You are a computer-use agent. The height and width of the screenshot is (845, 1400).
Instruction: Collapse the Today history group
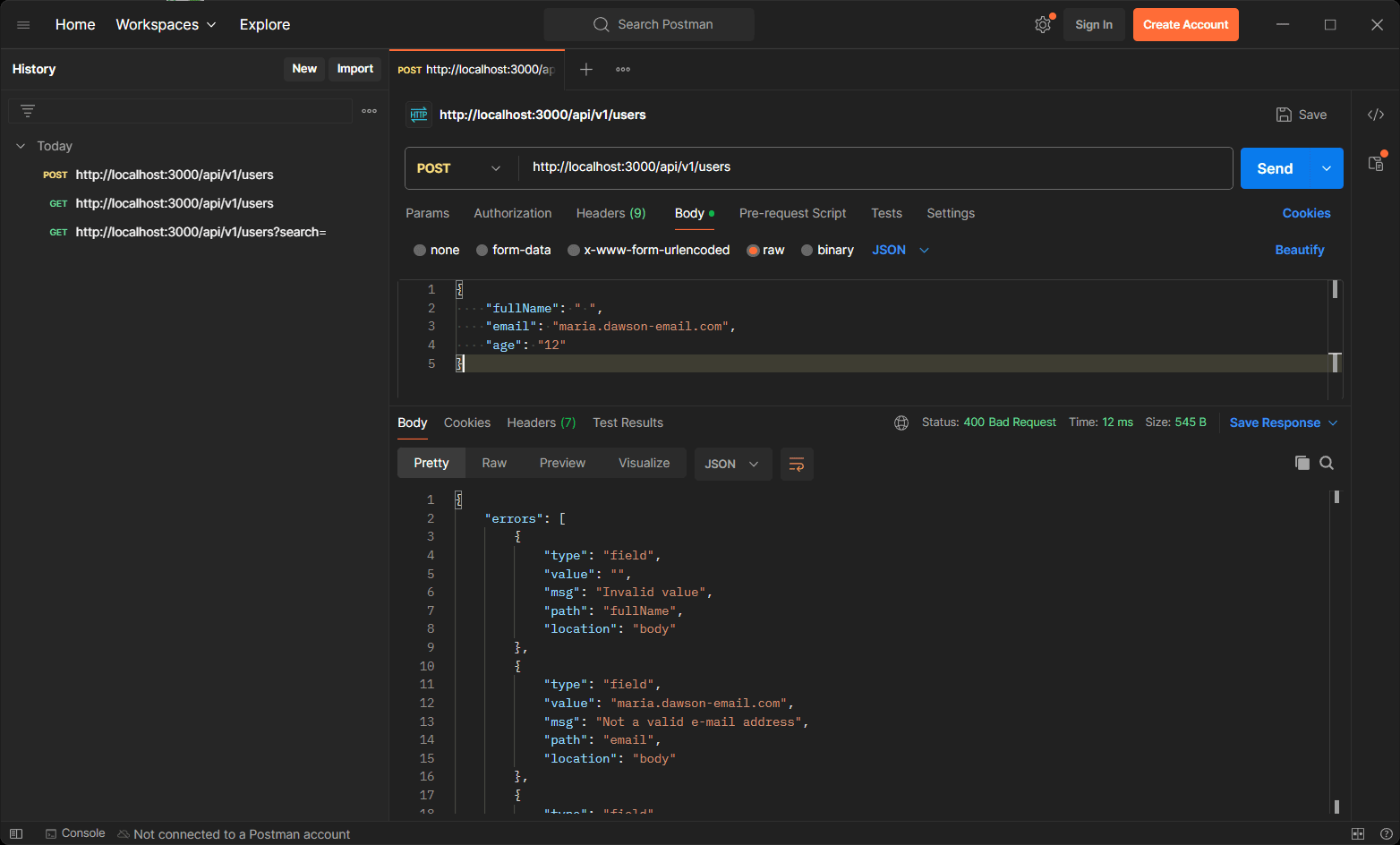click(x=21, y=146)
